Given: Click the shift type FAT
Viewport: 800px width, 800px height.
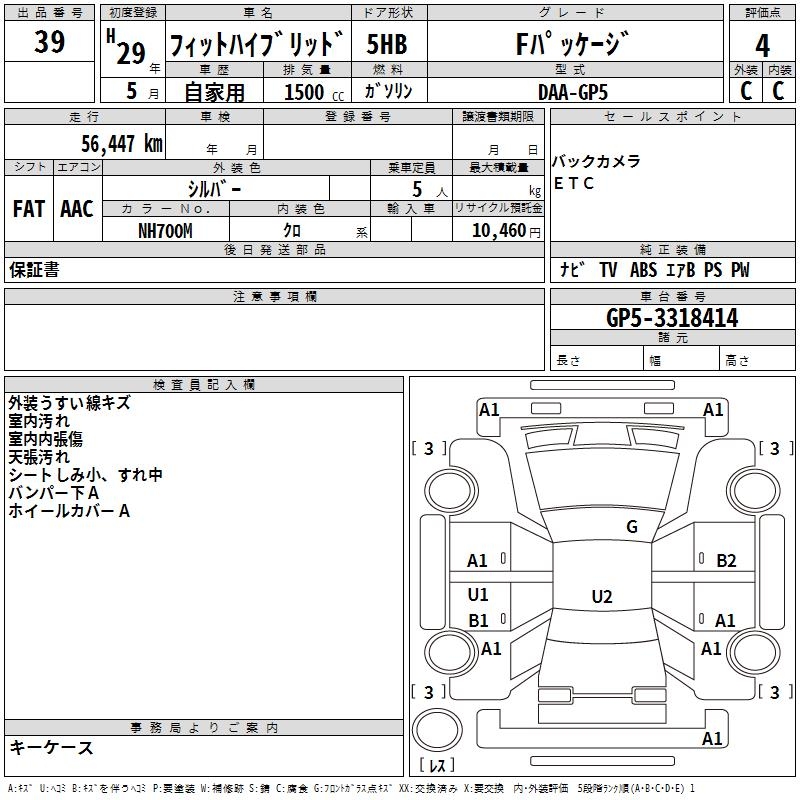Looking at the screenshot, I should point(29,209).
